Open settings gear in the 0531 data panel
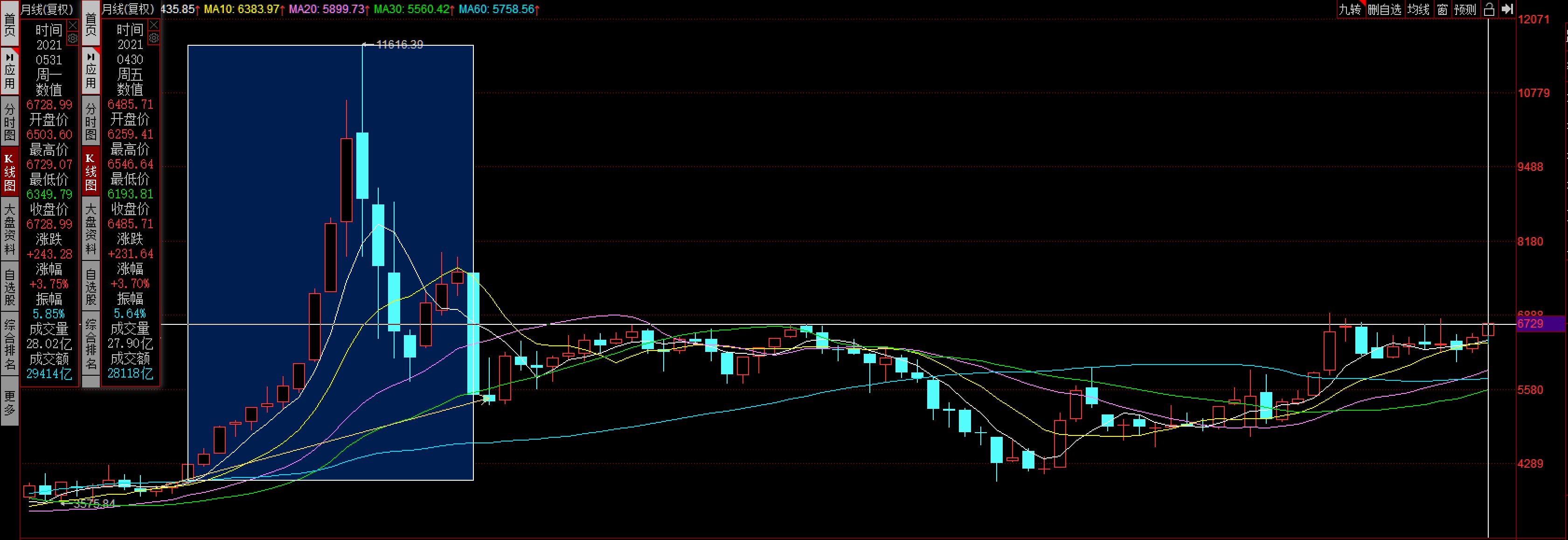The image size is (1568, 540). tap(73, 38)
